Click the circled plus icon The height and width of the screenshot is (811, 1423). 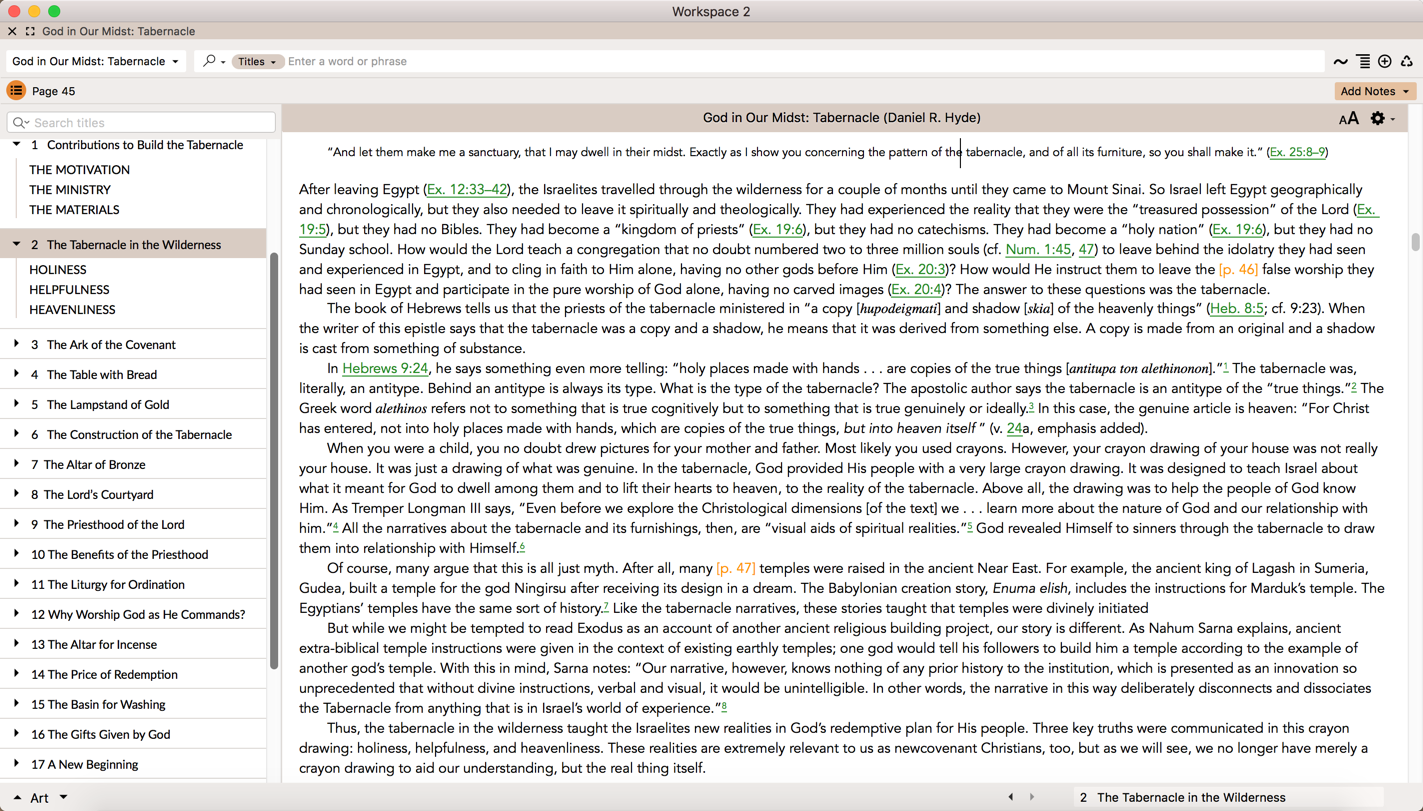point(1385,62)
